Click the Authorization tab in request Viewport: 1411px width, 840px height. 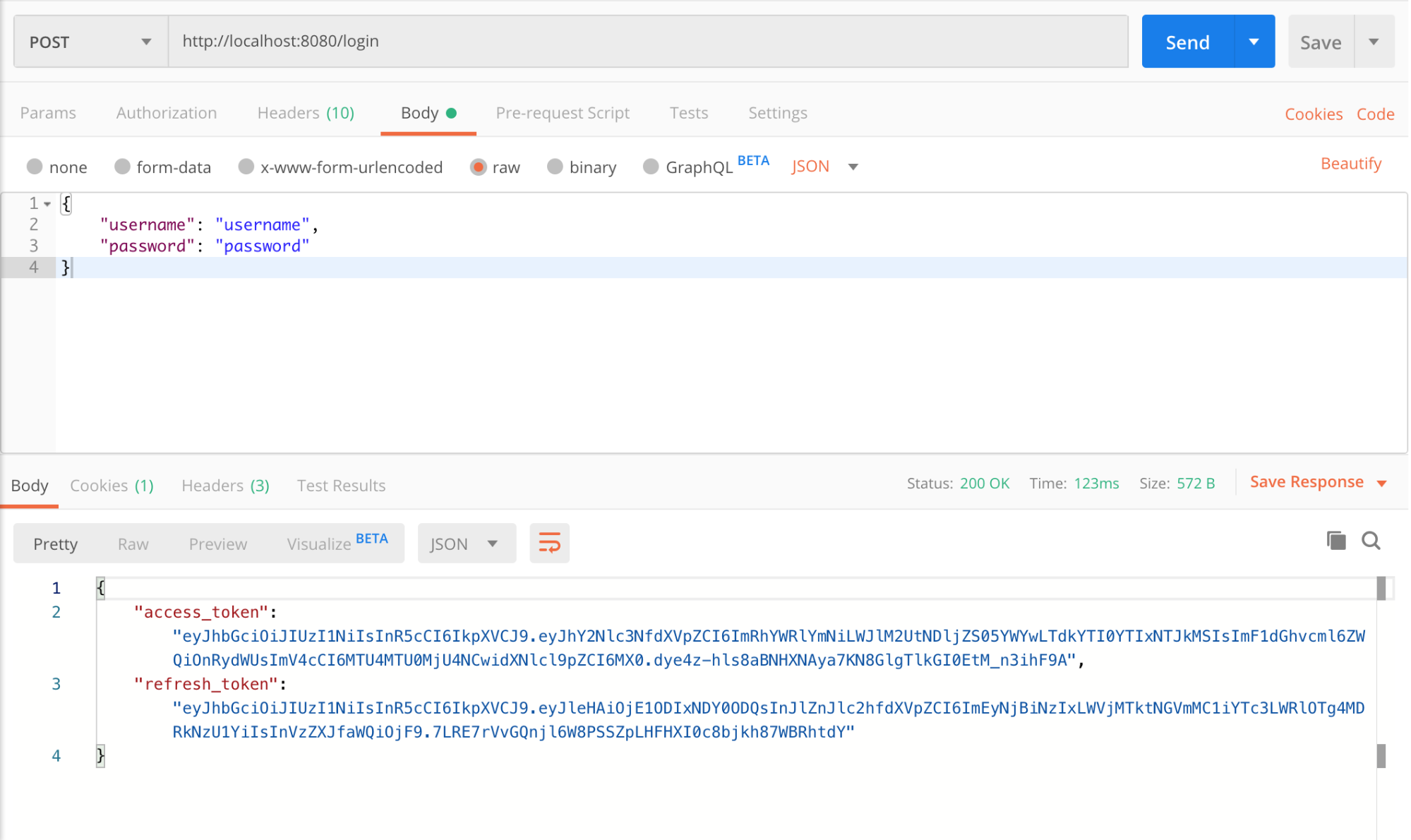(167, 112)
